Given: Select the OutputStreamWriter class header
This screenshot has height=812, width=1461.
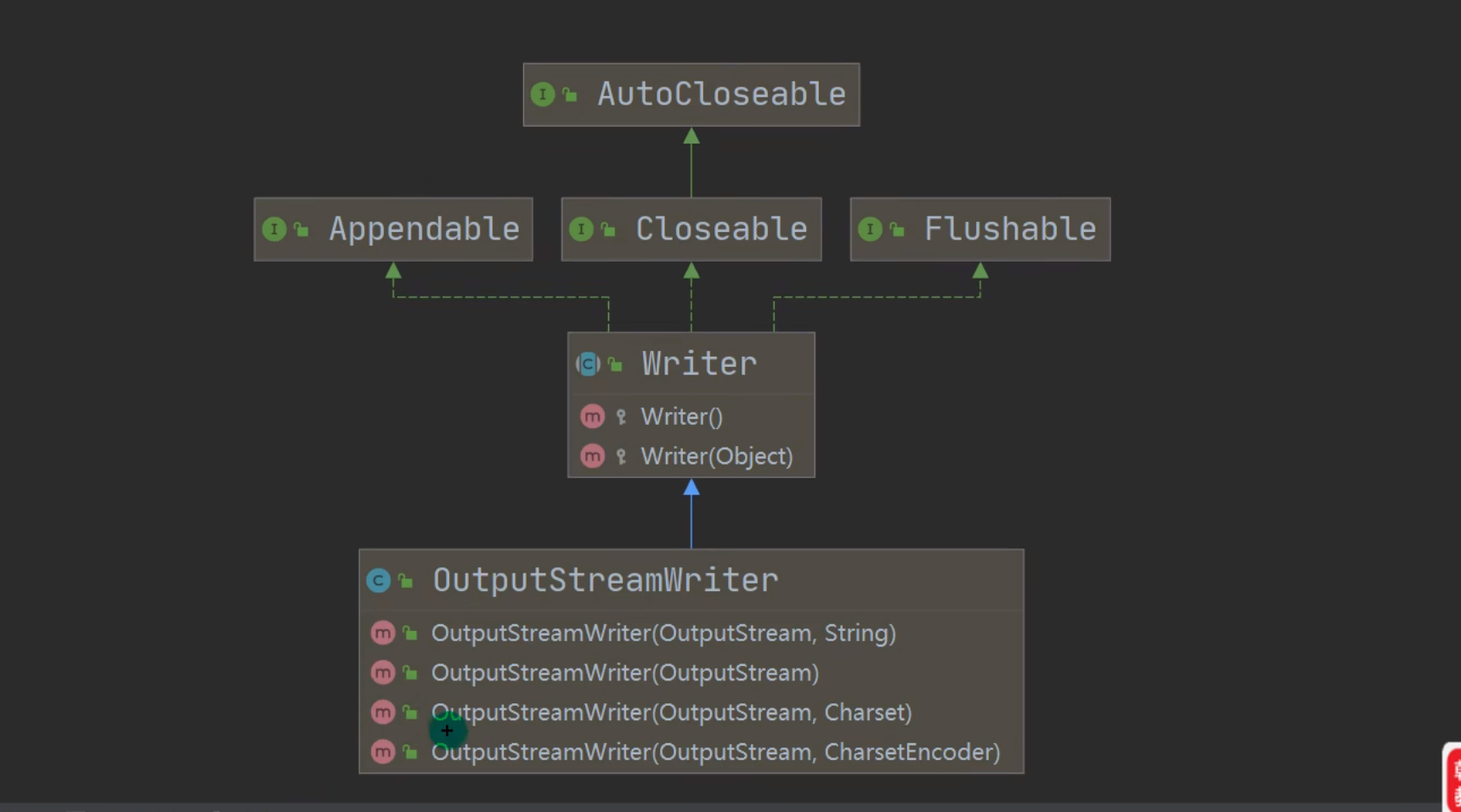Looking at the screenshot, I should coord(691,580).
